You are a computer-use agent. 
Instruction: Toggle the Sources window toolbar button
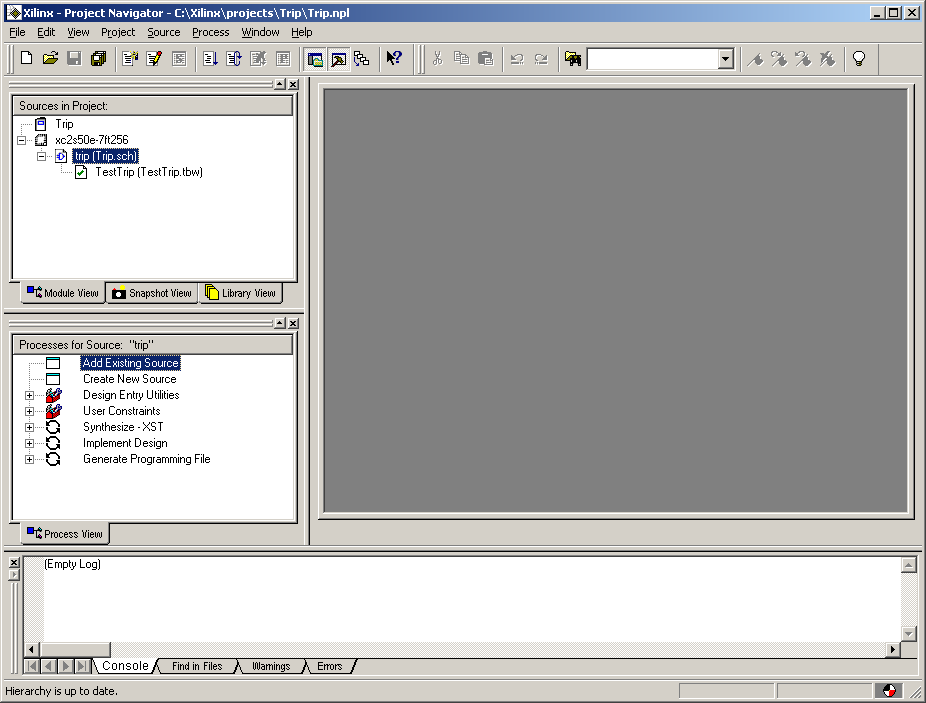315,59
